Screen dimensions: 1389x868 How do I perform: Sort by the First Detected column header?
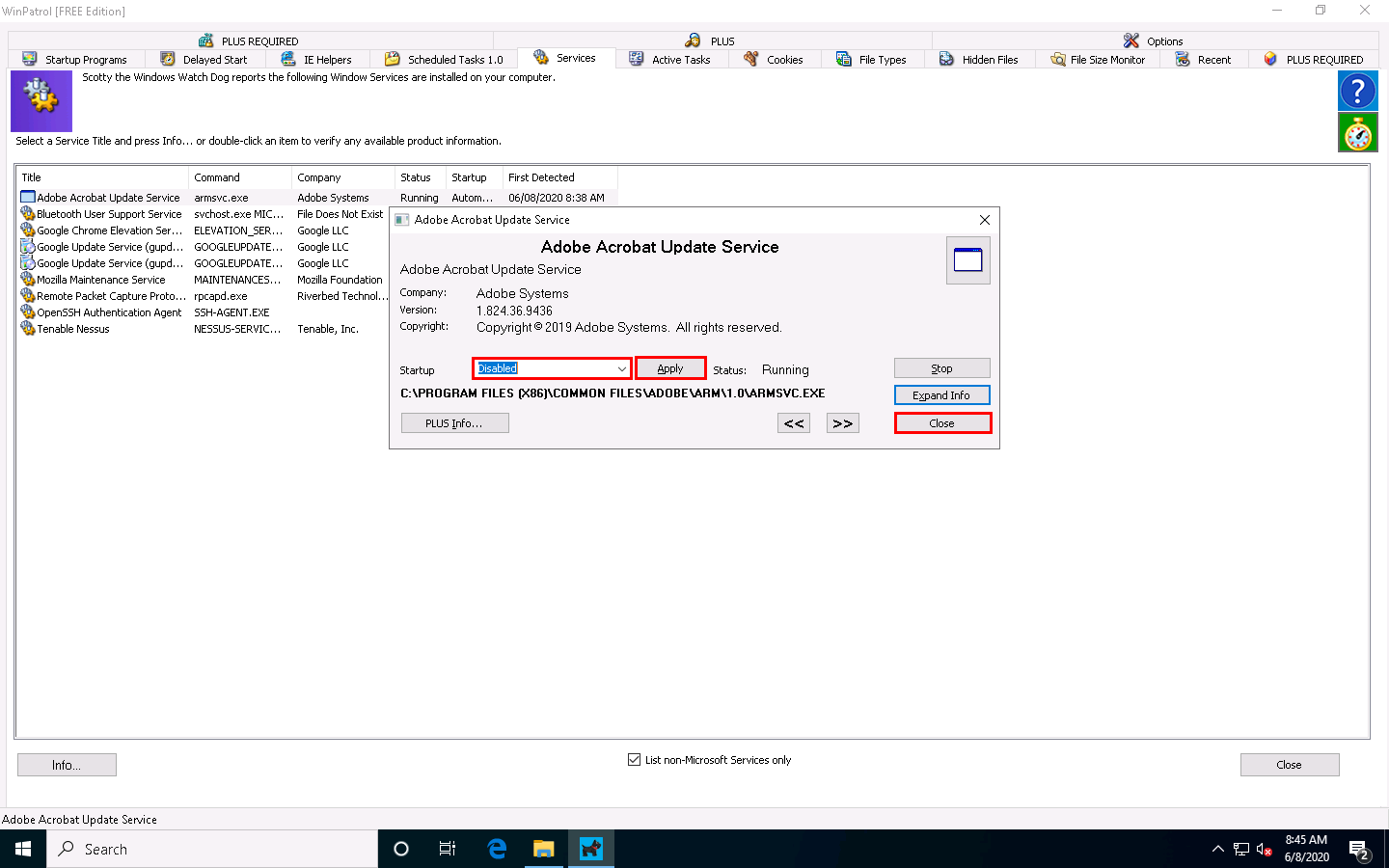[560, 177]
